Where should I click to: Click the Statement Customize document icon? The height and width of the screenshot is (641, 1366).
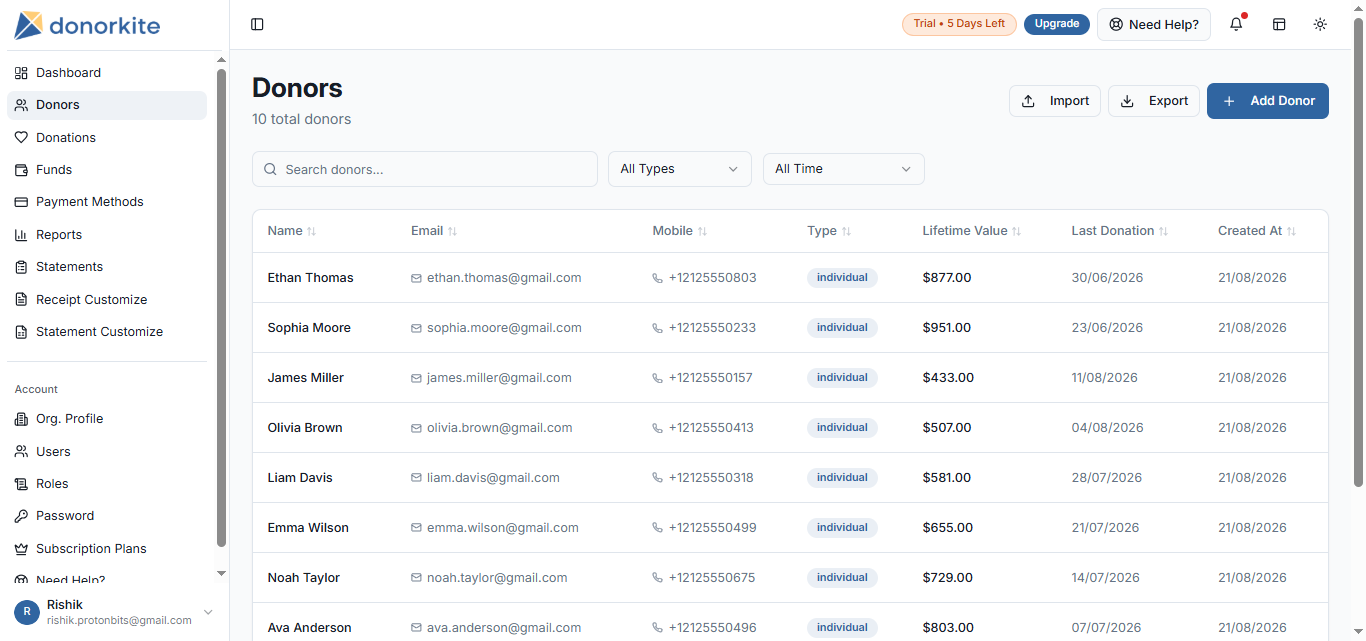tap(21, 332)
